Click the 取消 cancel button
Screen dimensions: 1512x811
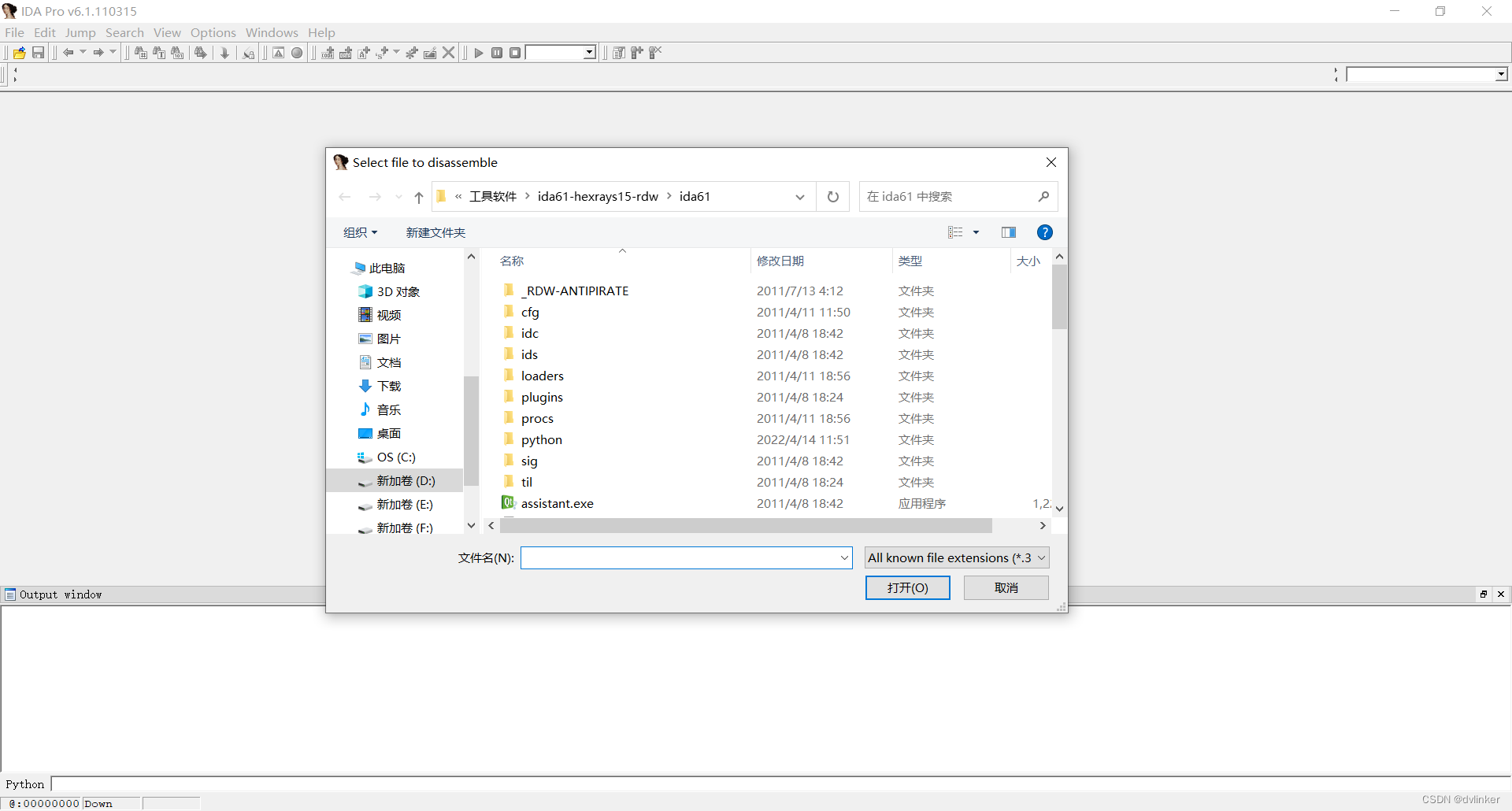tap(1006, 588)
